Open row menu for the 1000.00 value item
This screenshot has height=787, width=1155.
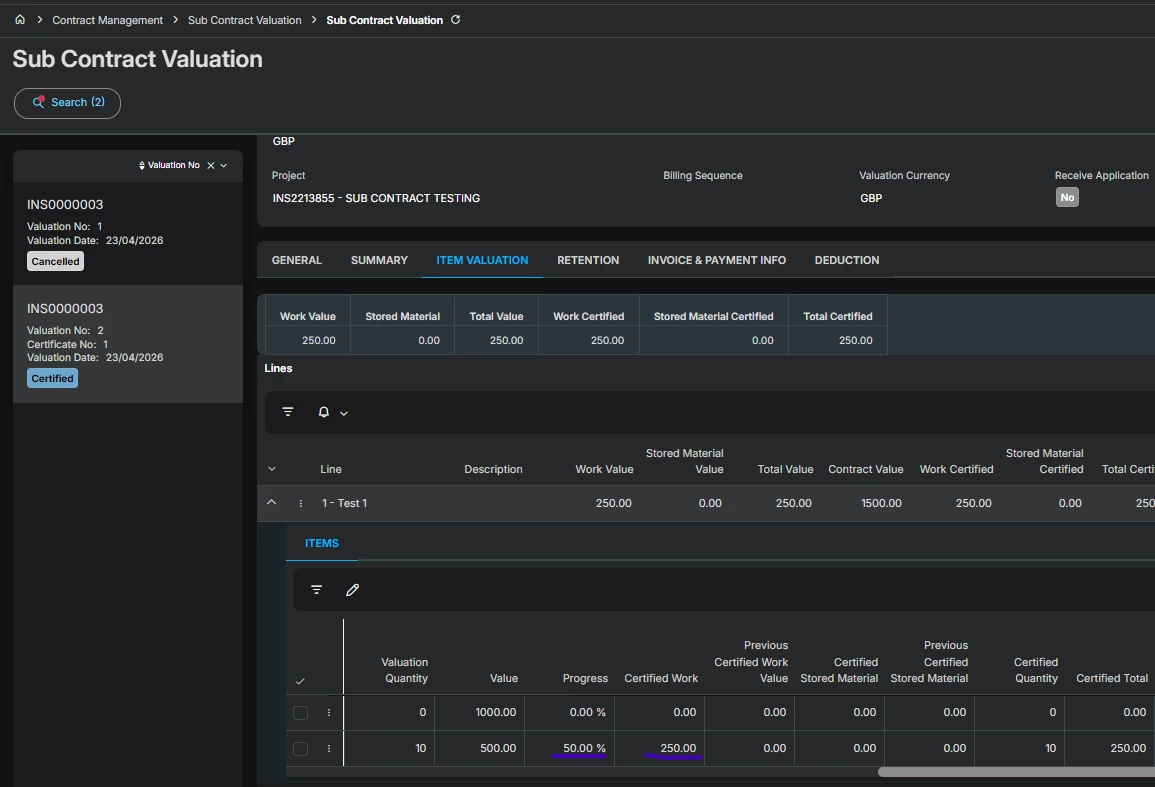328,713
